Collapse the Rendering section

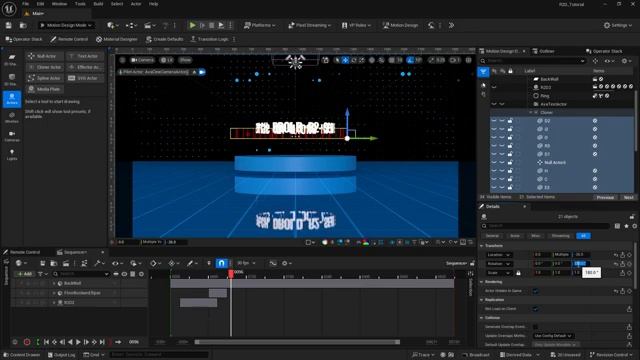(x=482, y=282)
